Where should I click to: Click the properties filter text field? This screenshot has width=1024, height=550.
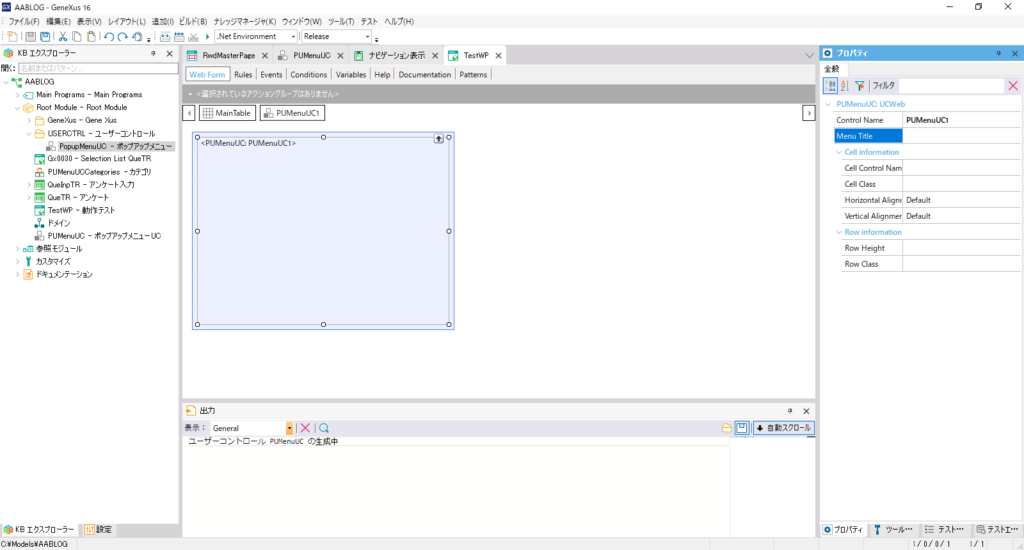tap(952, 86)
